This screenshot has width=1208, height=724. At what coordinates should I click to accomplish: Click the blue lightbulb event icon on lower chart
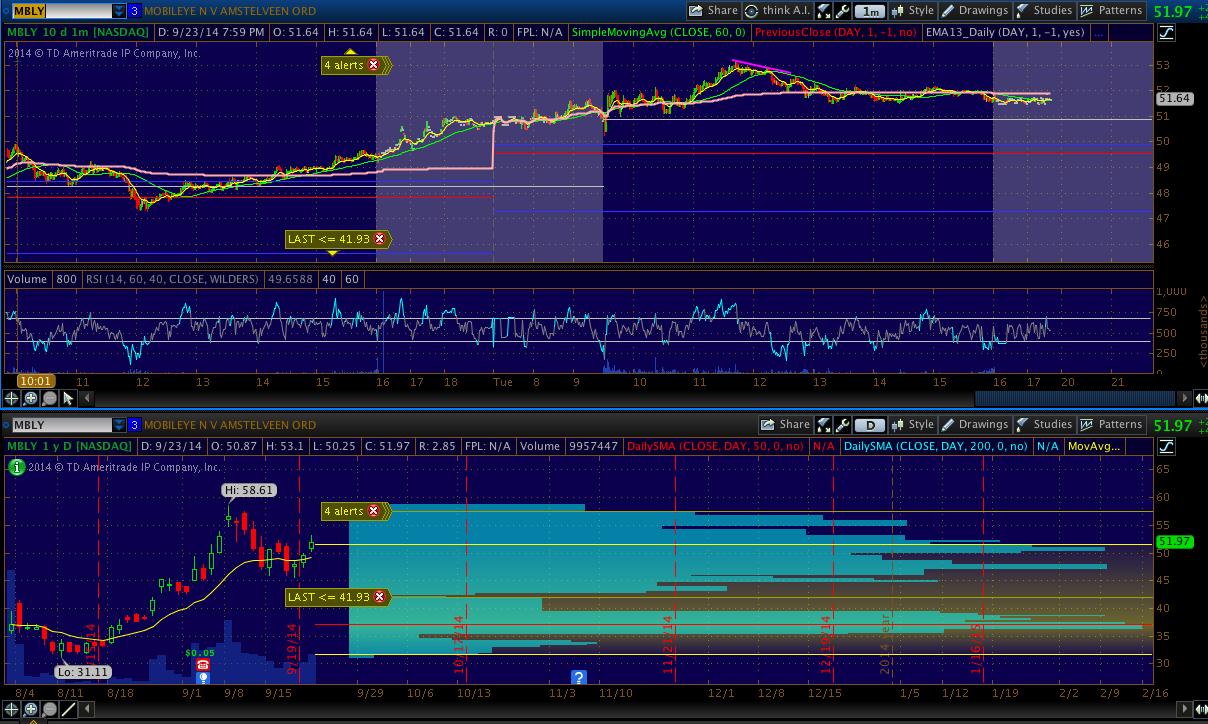point(203,677)
